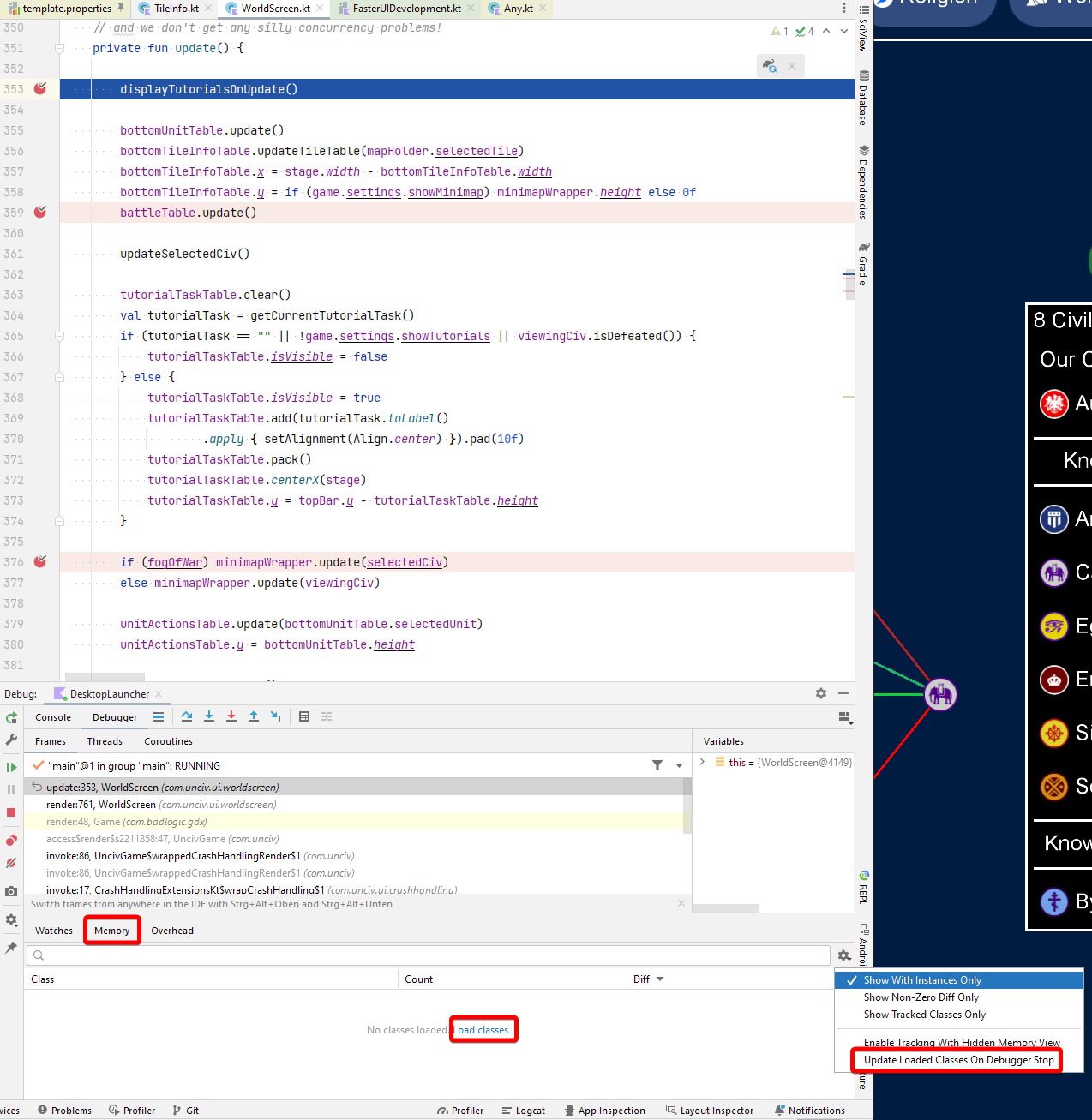This screenshot has width=1092, height=1120.
Task: Click the Load classes button
Action: (483, 1029)
